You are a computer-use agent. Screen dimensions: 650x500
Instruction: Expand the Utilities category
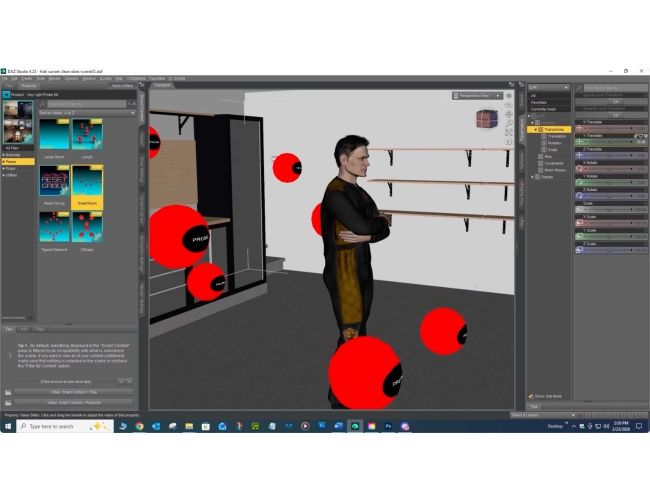[4, 175]
